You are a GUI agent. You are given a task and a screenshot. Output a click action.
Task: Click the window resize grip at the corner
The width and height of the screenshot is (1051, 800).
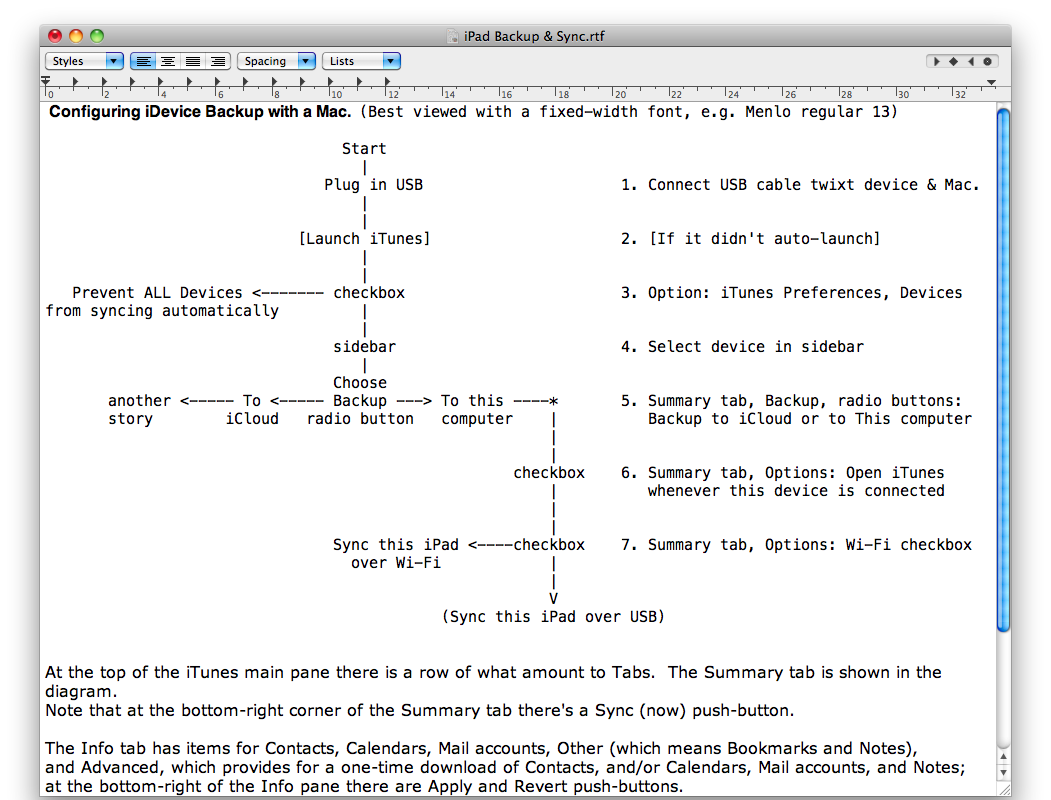1003,791
